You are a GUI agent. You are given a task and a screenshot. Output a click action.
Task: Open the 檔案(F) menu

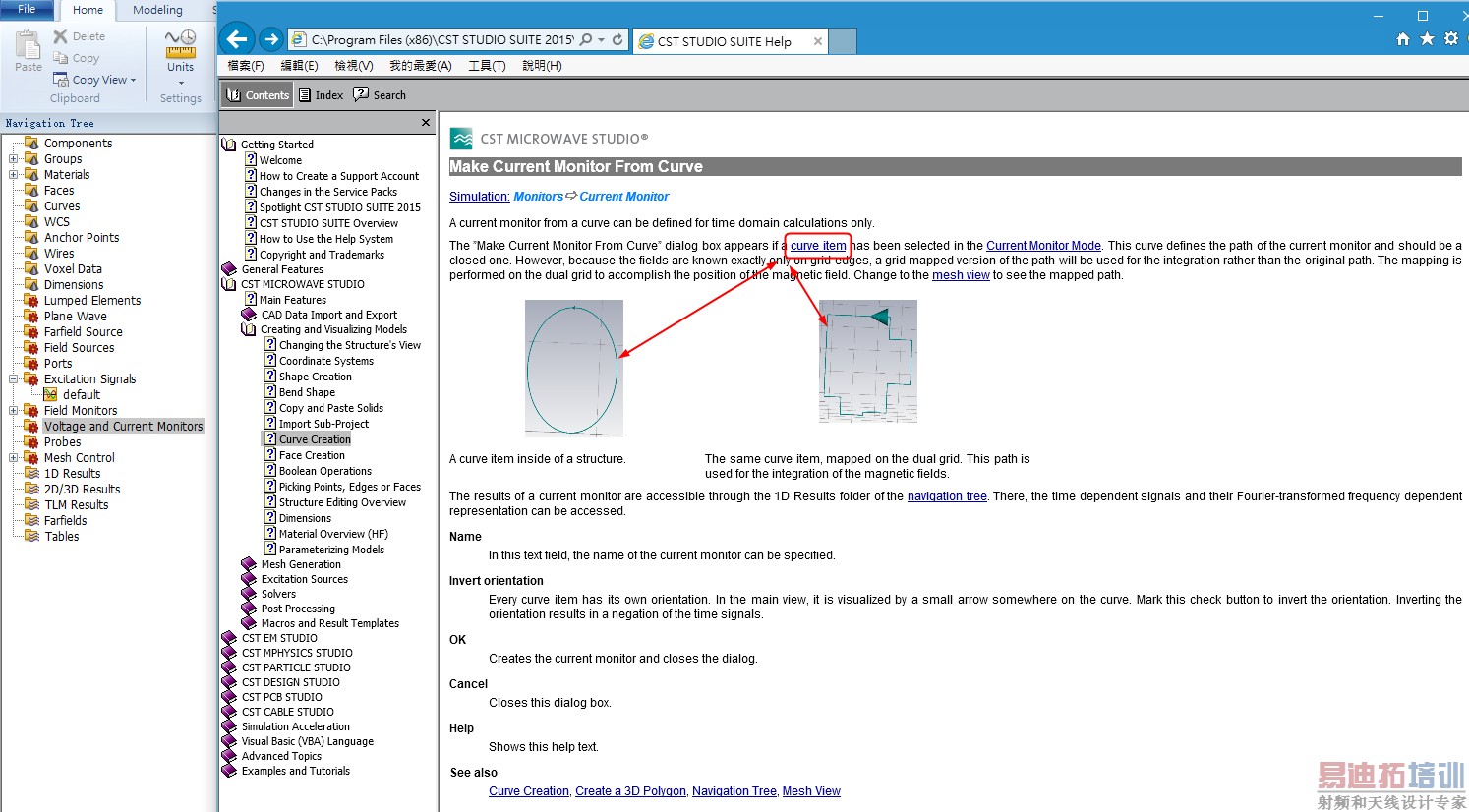tap(246, 66)
